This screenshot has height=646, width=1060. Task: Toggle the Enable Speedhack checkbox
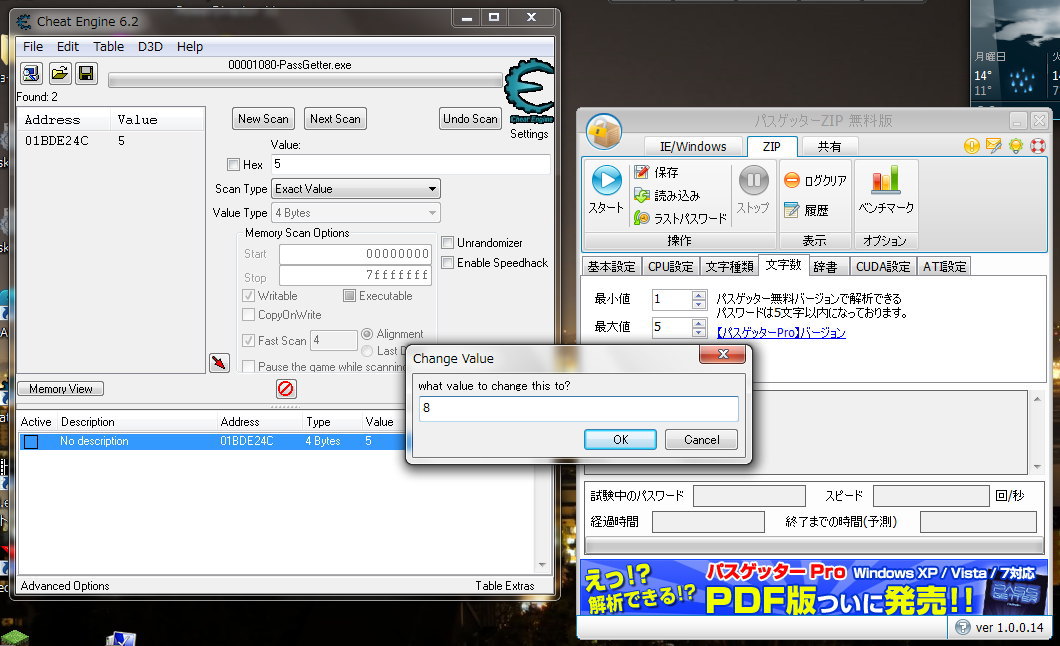pyautogui.click(x=448, y=263)
